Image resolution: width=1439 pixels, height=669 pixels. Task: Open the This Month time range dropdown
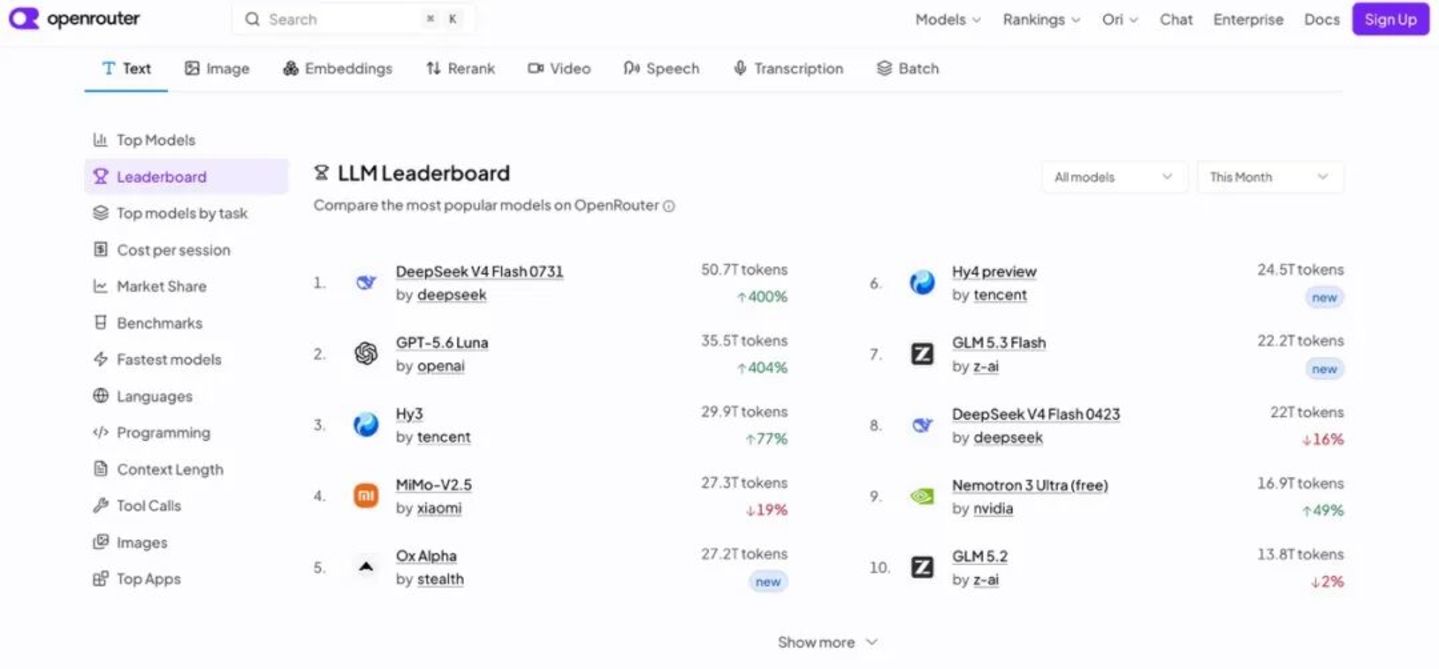(1270, 177)
